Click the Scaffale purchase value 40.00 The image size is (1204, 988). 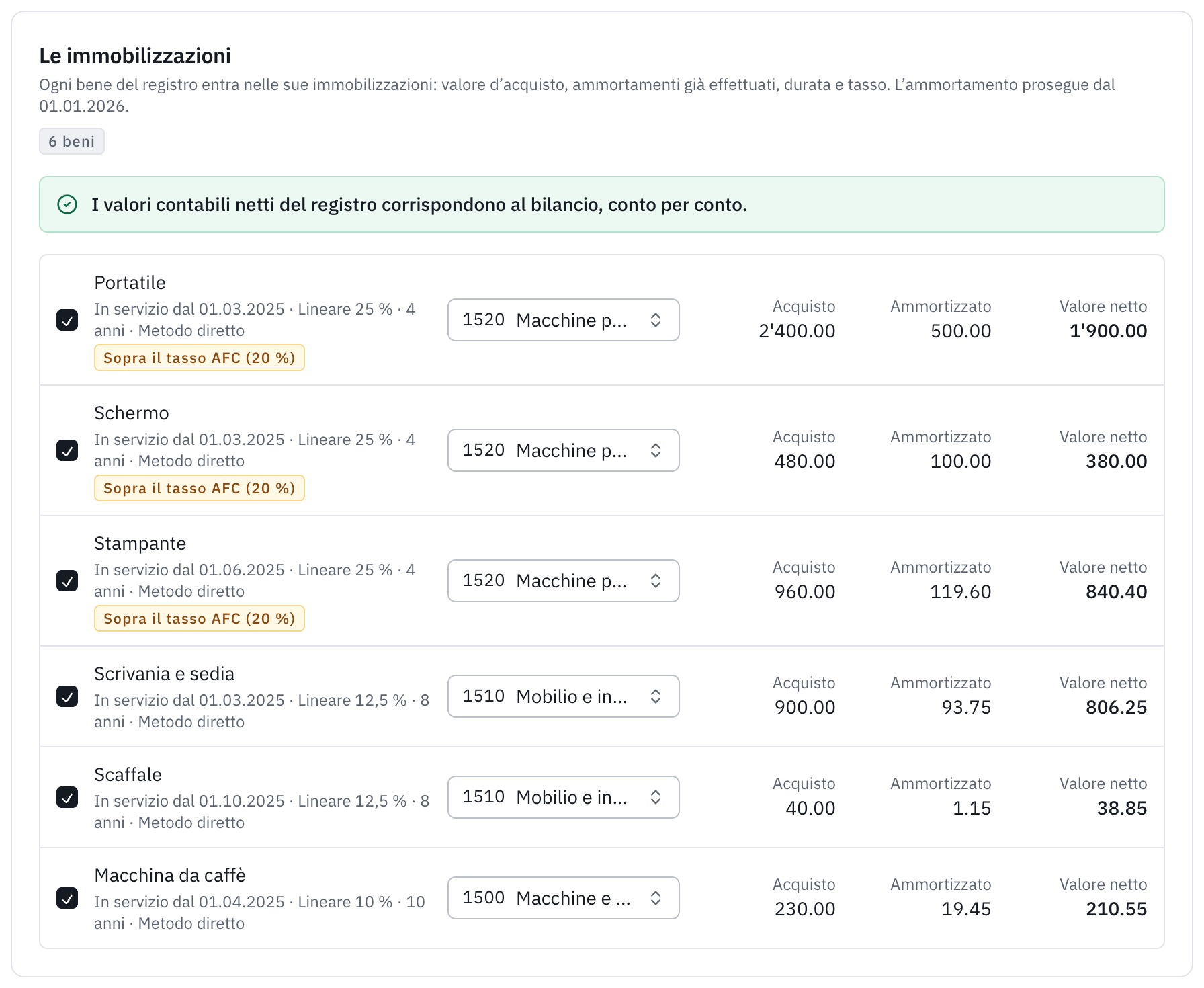pyautogui.click(x=810, y=808)
